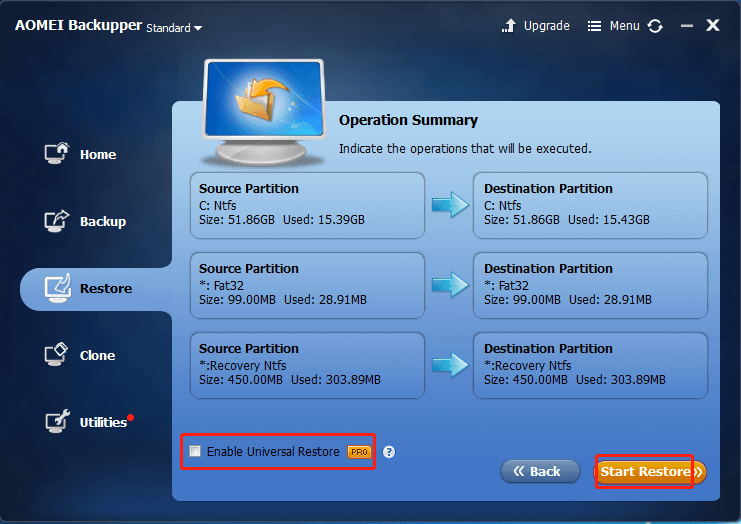
Task: Open the Home tab
Action: coord(98,155)
